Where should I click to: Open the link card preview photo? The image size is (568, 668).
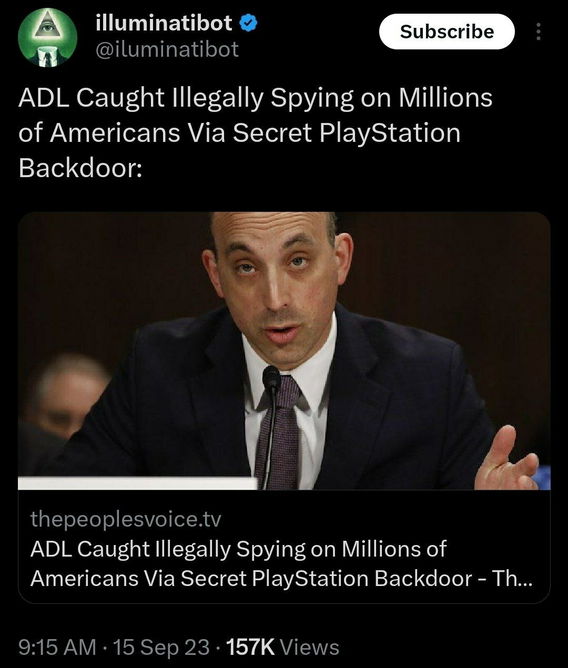[284, 351]
